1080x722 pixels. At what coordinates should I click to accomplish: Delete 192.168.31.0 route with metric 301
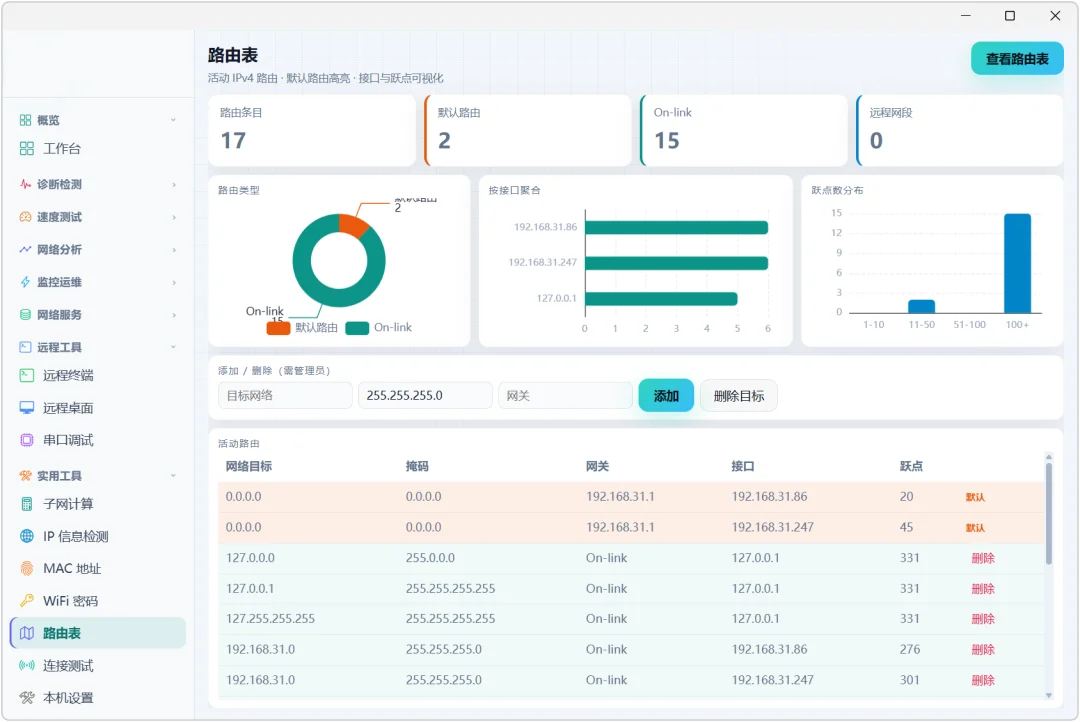point(983,681)
